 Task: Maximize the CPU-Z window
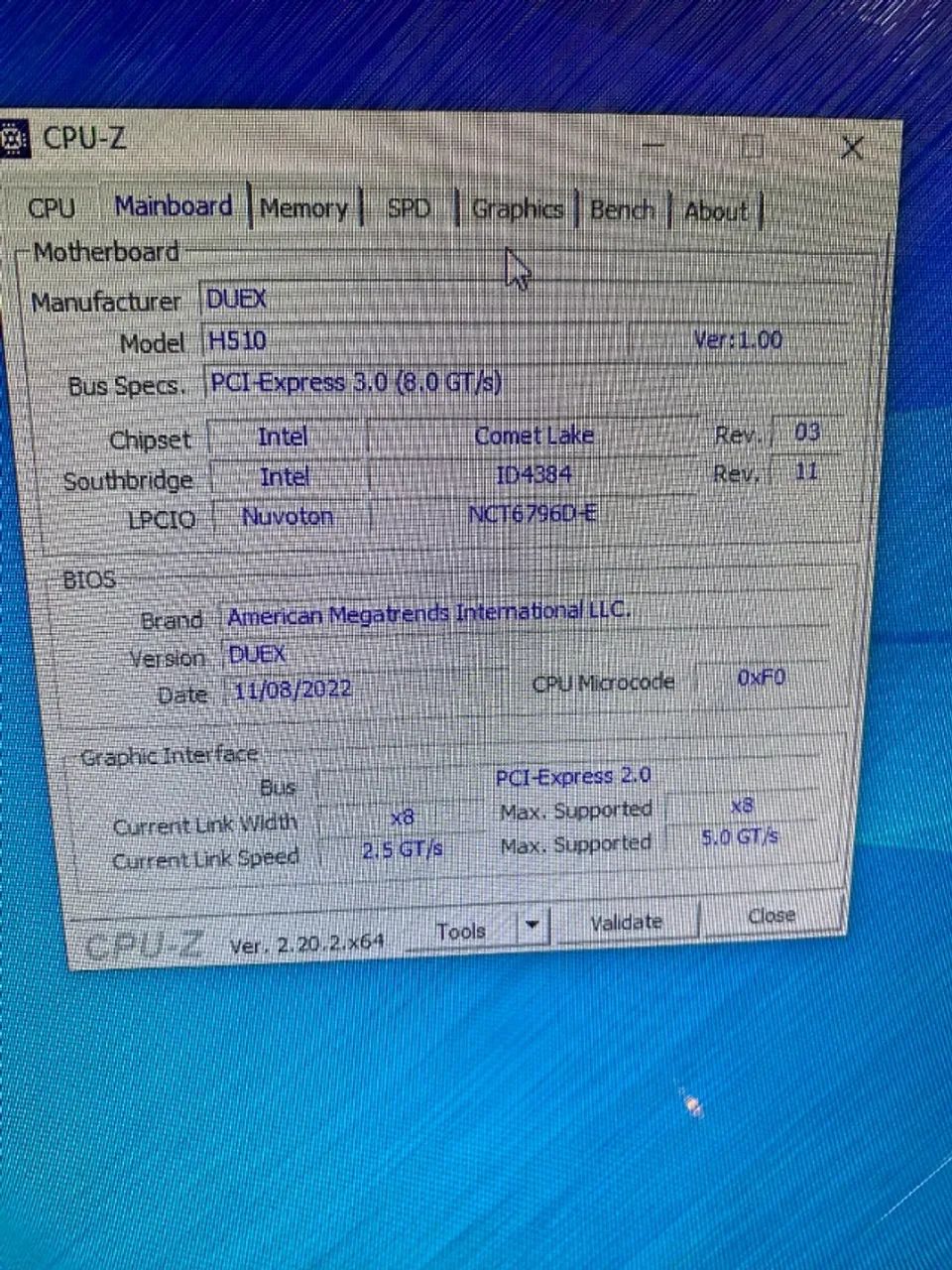753,148
